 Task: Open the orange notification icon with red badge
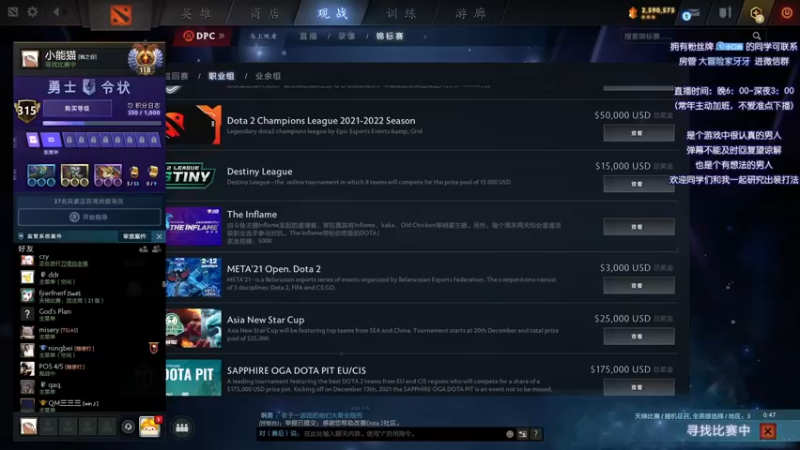point(150,427)
